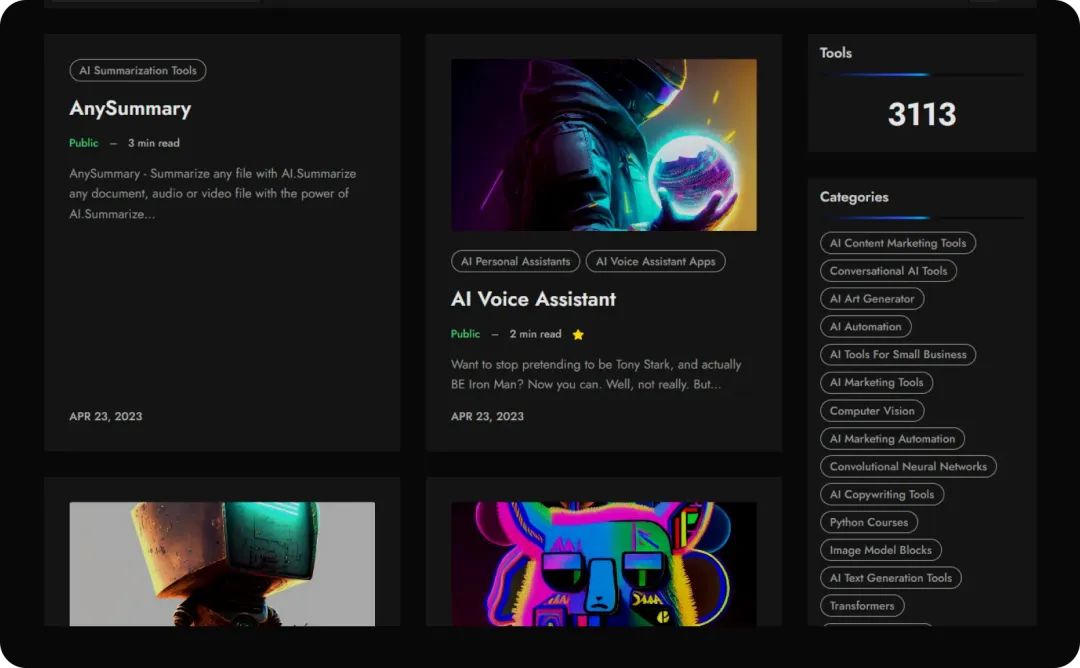Viewport: 1080px width, 668px height.
Task: Open AI Tools For Small Business category
Action: click(898, 355)
